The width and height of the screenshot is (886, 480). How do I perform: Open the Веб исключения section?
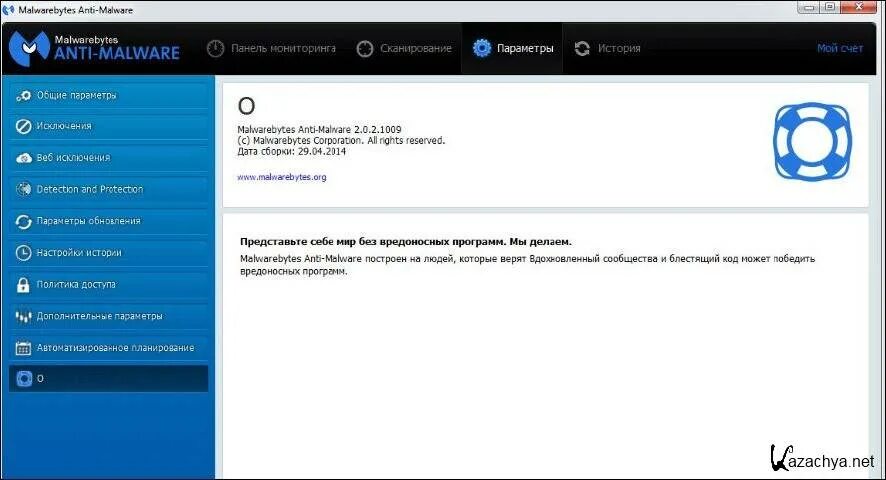point(108,158)
